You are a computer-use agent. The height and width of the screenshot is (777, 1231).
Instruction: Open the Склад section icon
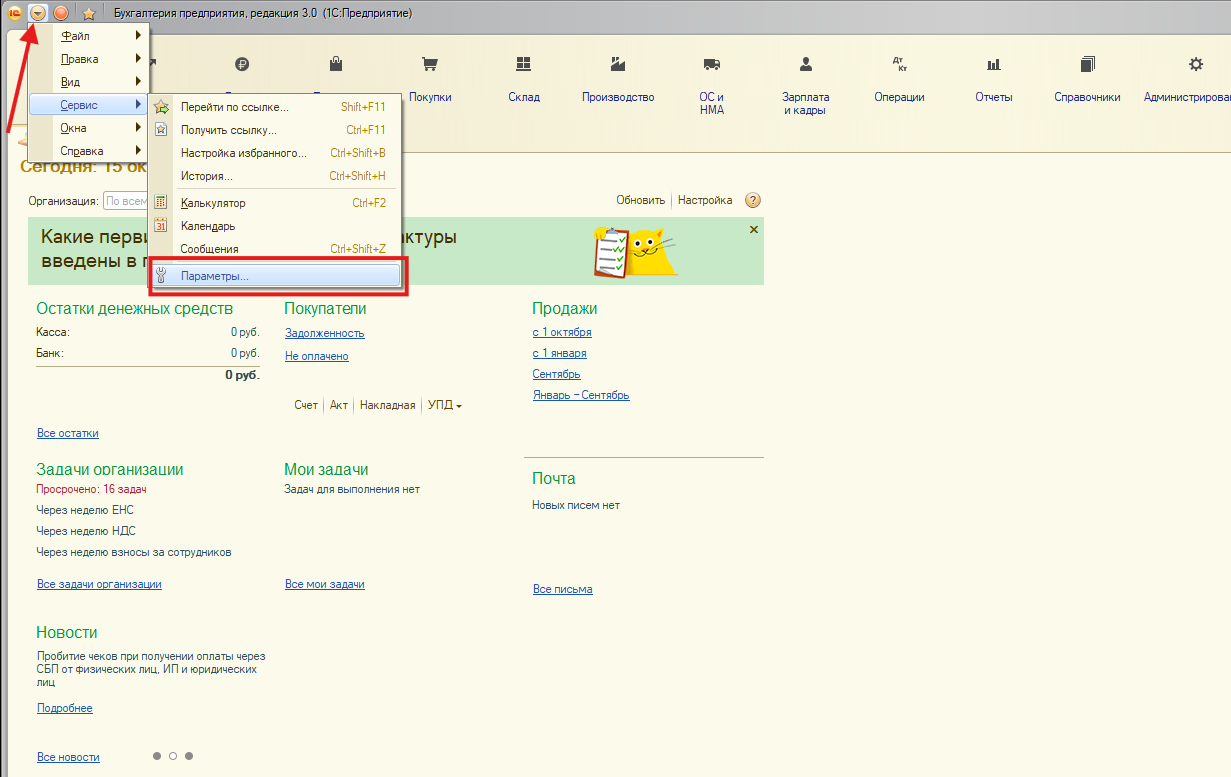pyautogui.click(x=523, y=65)
